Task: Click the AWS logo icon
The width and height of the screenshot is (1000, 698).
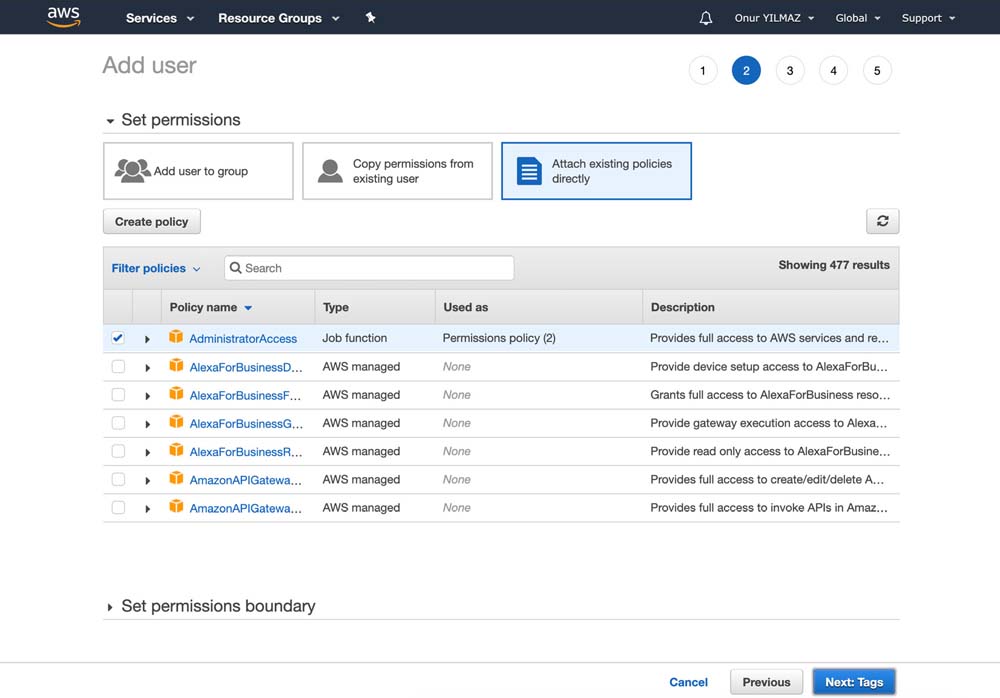Action: [63, 17]
